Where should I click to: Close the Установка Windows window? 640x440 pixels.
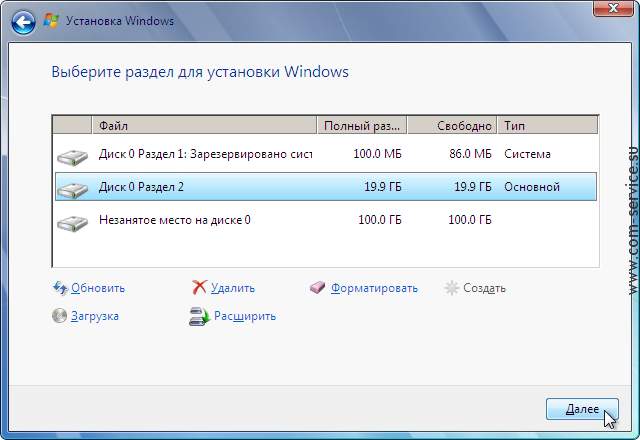coord(613,8)
